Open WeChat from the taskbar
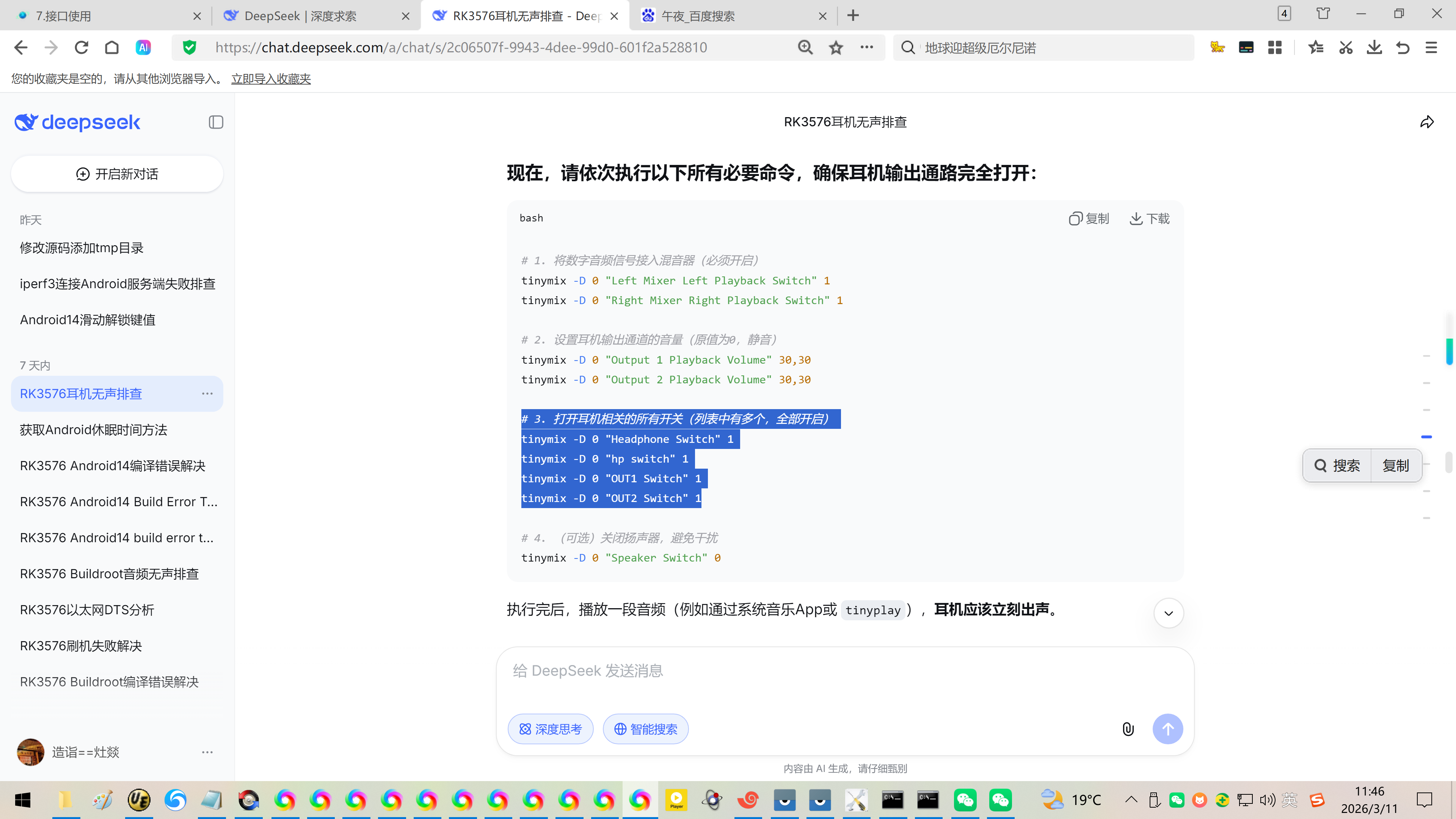 [x=965, y=800]
